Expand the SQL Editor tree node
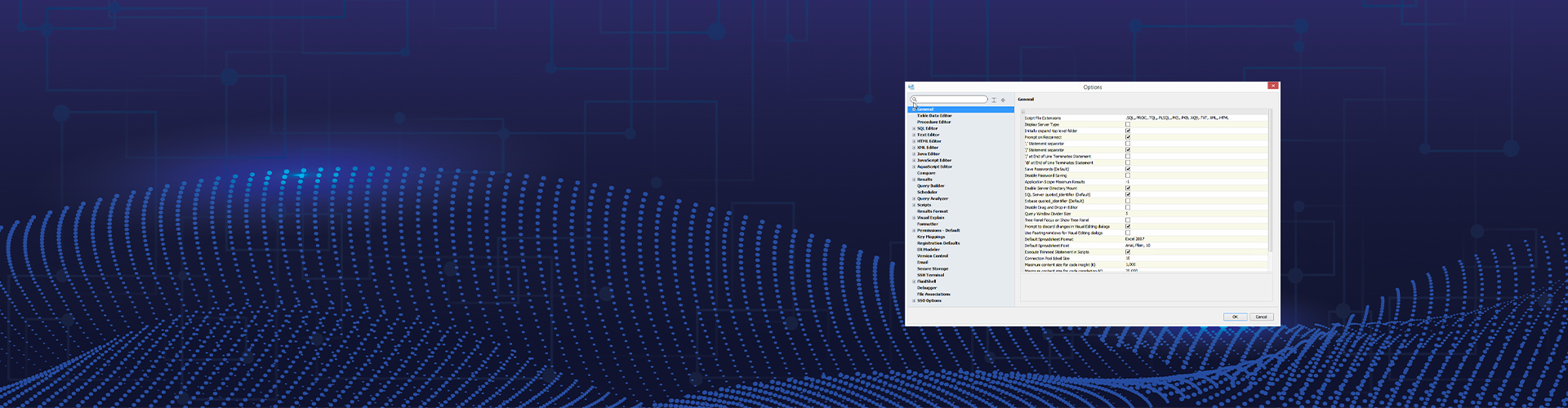Screen dimensions: 1568x408 (x=914, y=129)
